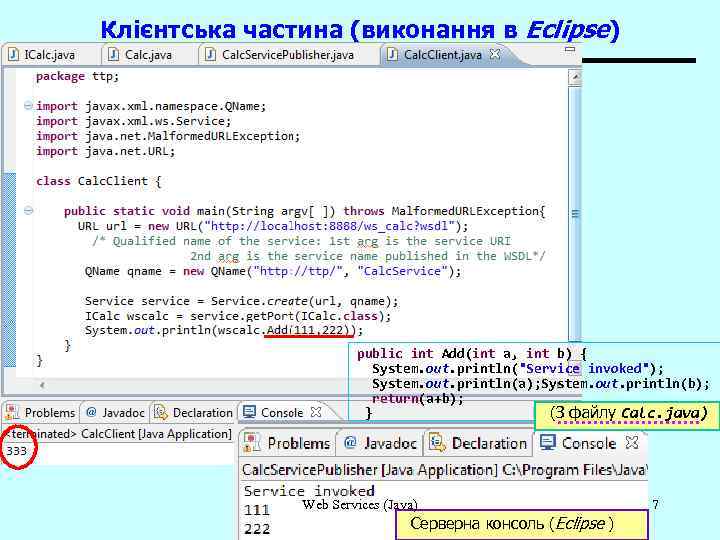The width and height of the screenshot is (720, 540).
Task: Open the Declaration tab in the server console panel
Action: (478, 443)
